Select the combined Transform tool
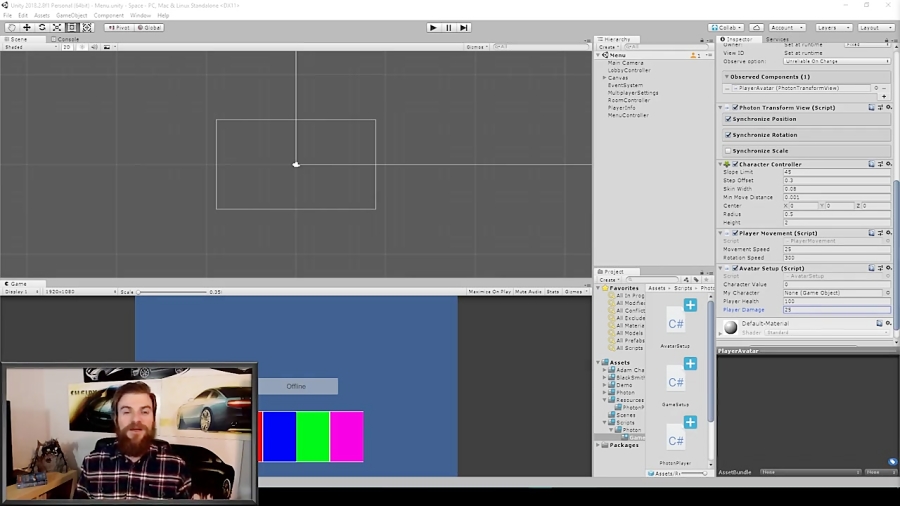 click(x=87, y=28)
